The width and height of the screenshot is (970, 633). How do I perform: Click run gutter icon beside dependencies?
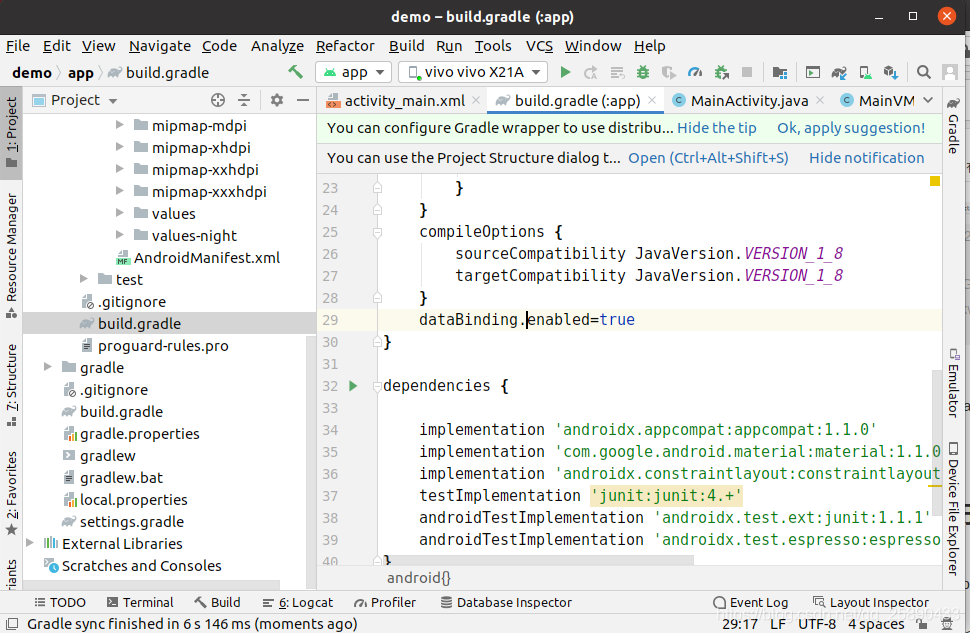pyautogui.click(x=353, y=386)
